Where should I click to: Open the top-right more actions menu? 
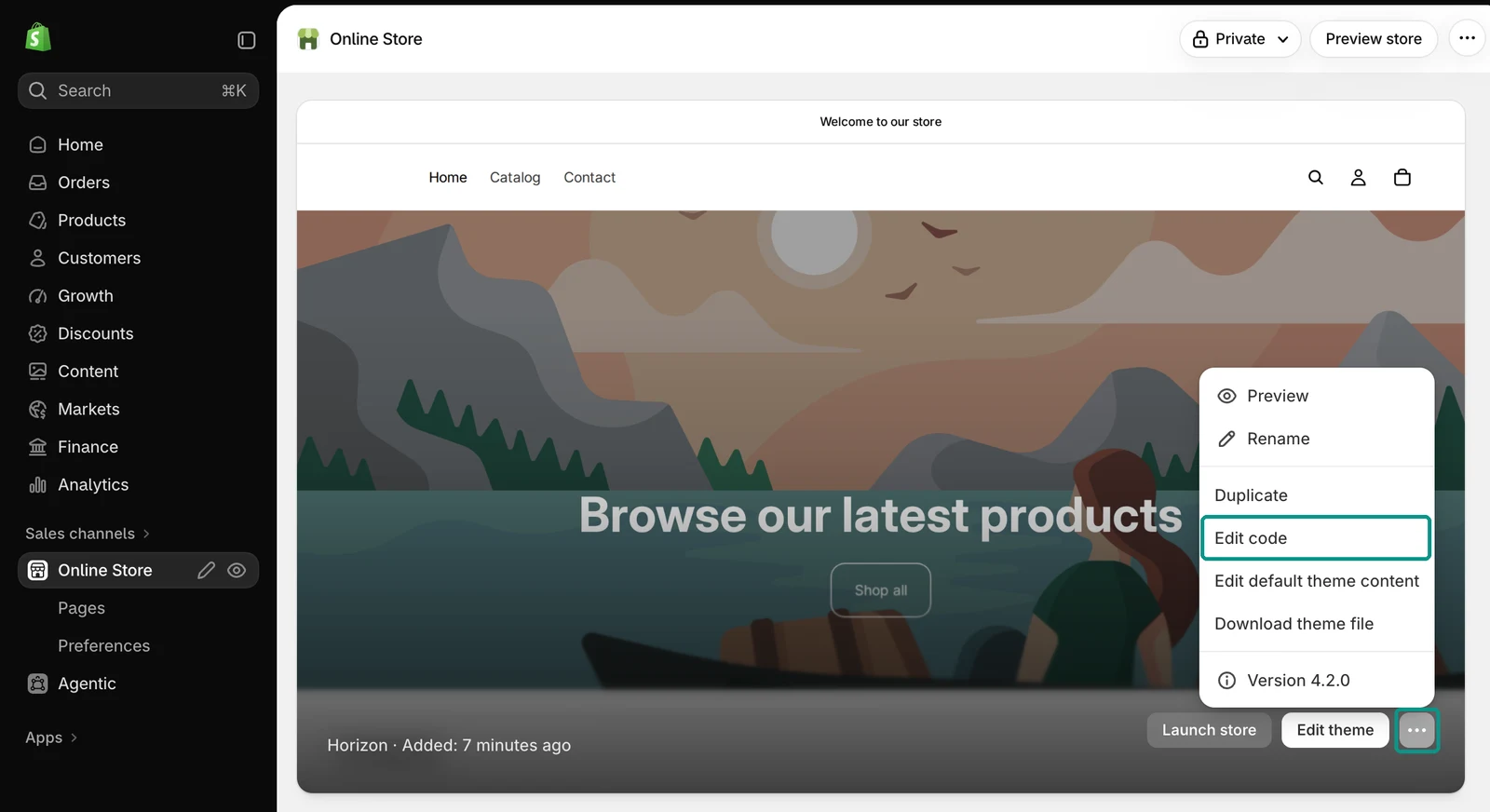(1468, 38)
